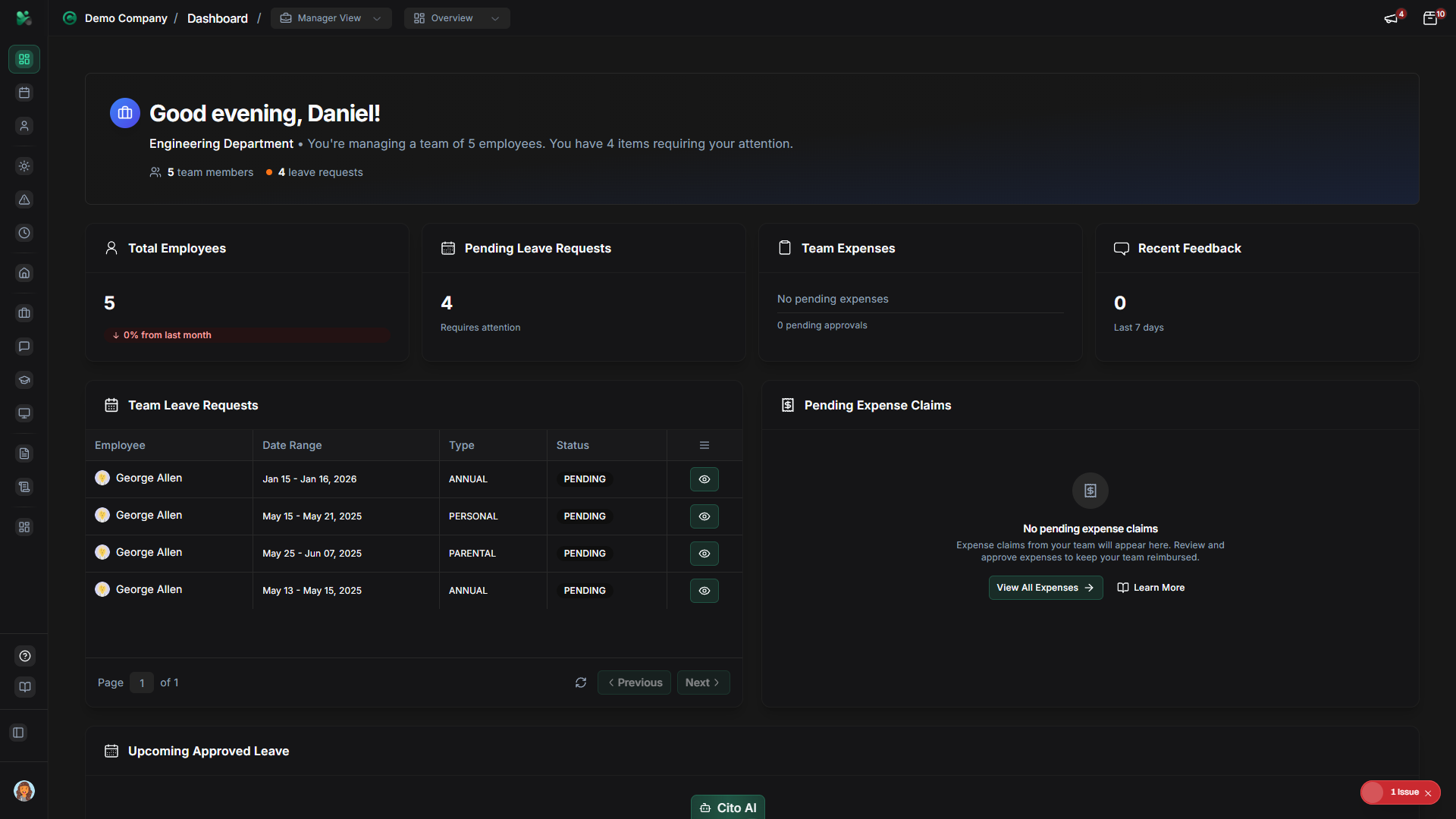
Task: Refresh the Team Leave Requests table
Action: [x=581, y=682]
